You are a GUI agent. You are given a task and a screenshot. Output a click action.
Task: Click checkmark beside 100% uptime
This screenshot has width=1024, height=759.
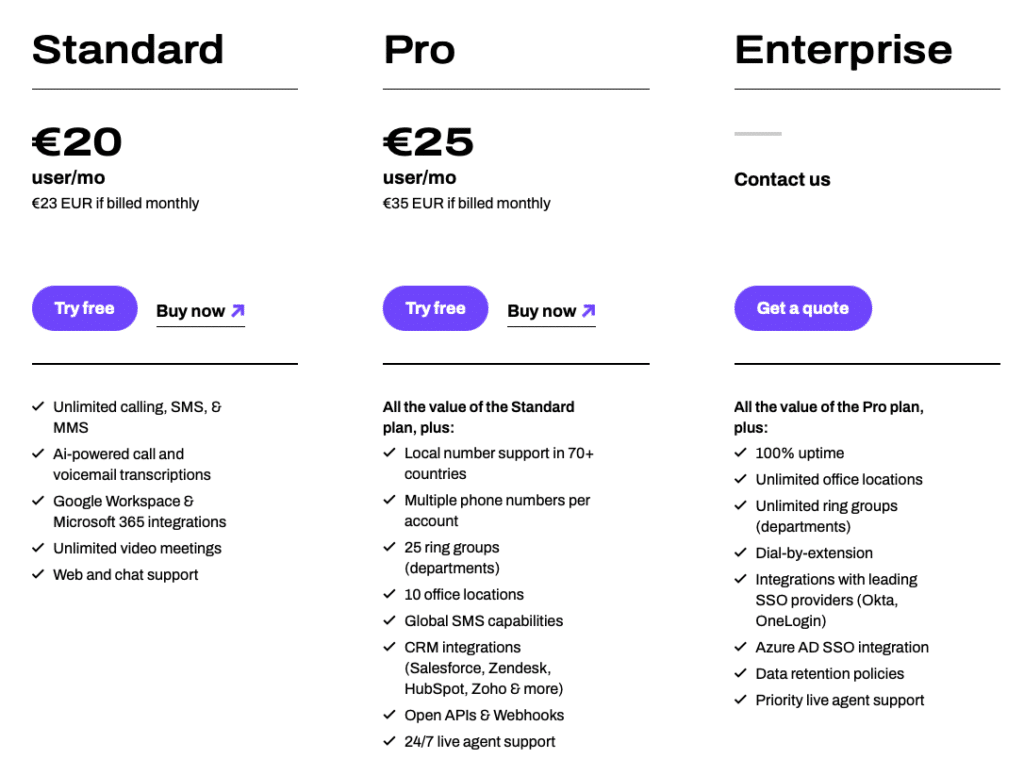(740, 453)
